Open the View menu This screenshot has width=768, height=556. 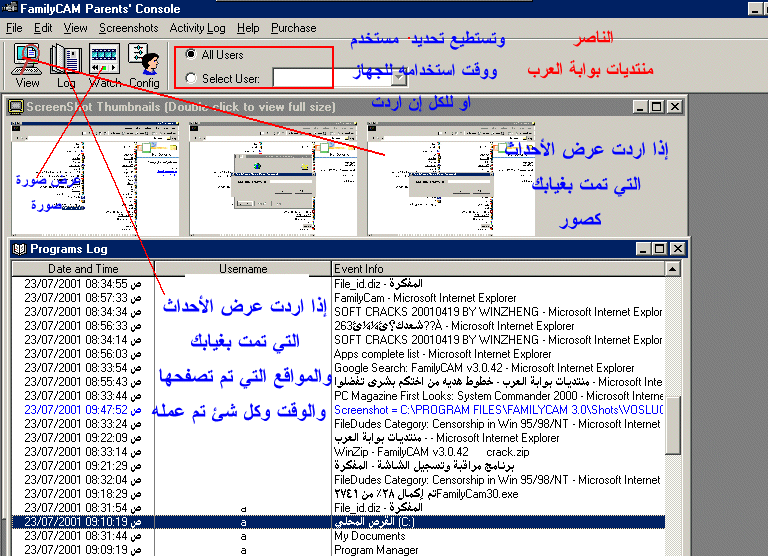click(75, 28)
